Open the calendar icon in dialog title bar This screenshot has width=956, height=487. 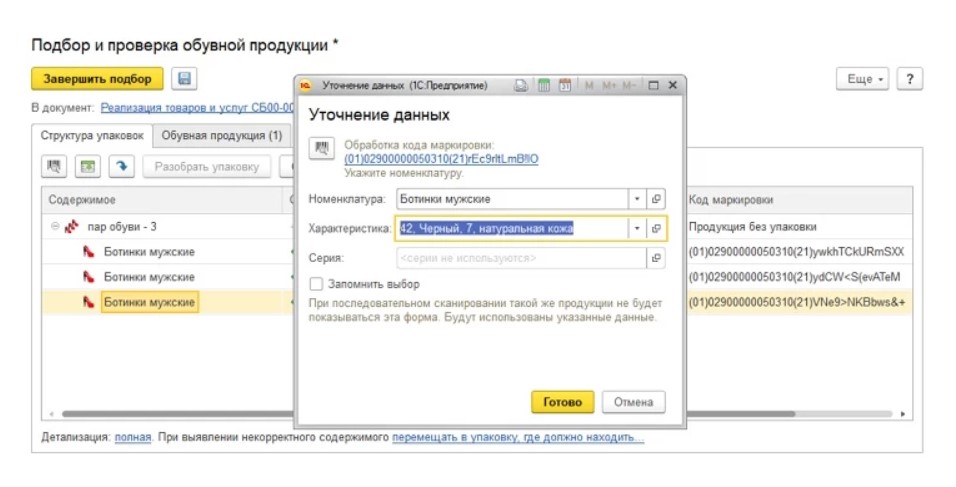pos(565,86)
